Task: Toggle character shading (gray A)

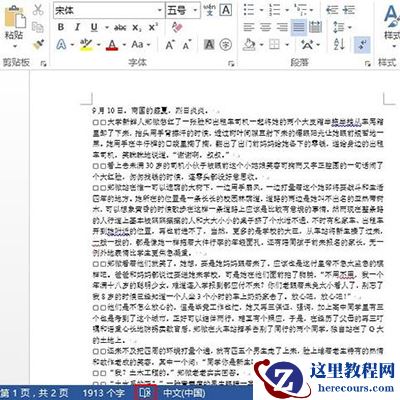Action: coord(209,44)
